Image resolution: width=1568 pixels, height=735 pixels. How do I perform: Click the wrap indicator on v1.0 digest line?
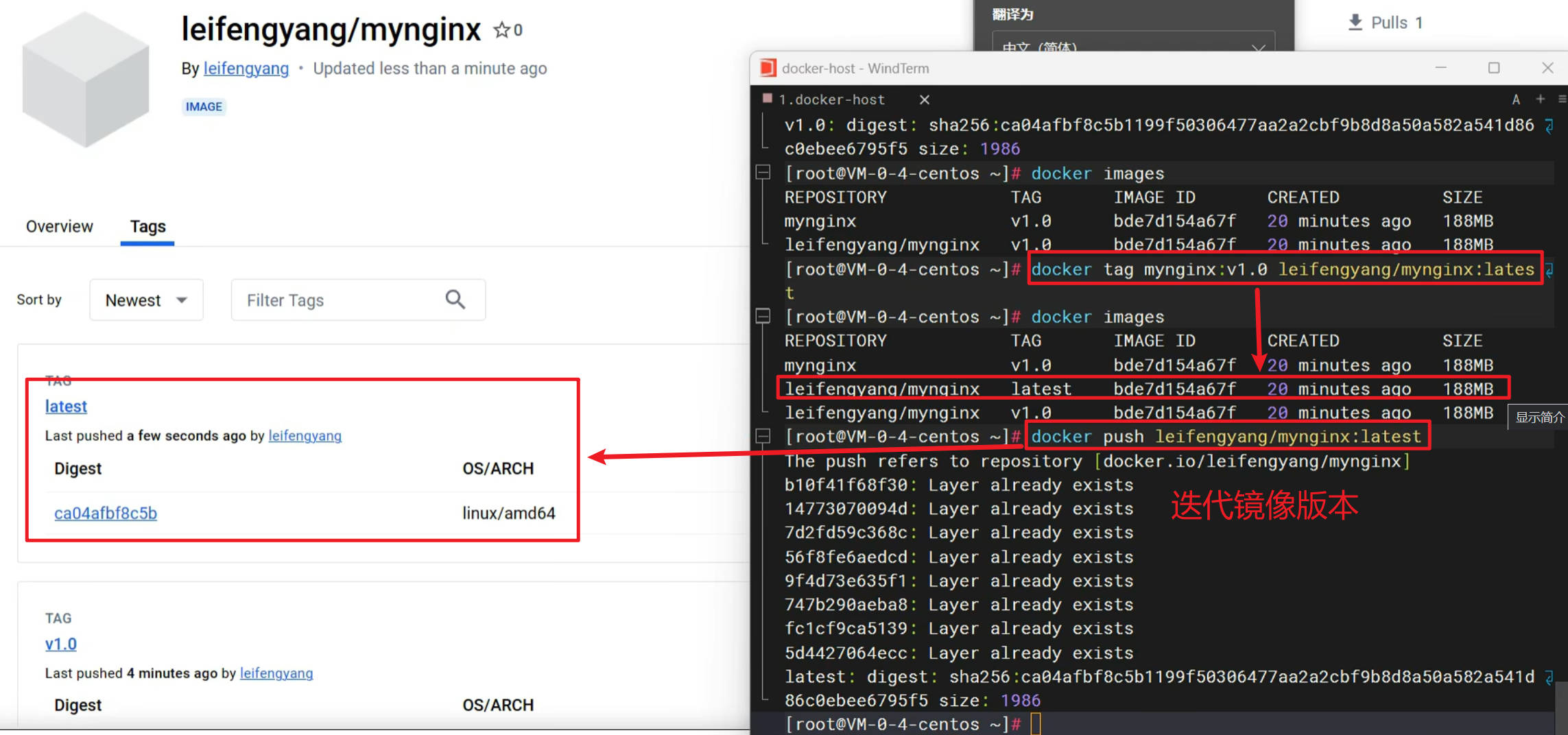(x=1549, y=125)
